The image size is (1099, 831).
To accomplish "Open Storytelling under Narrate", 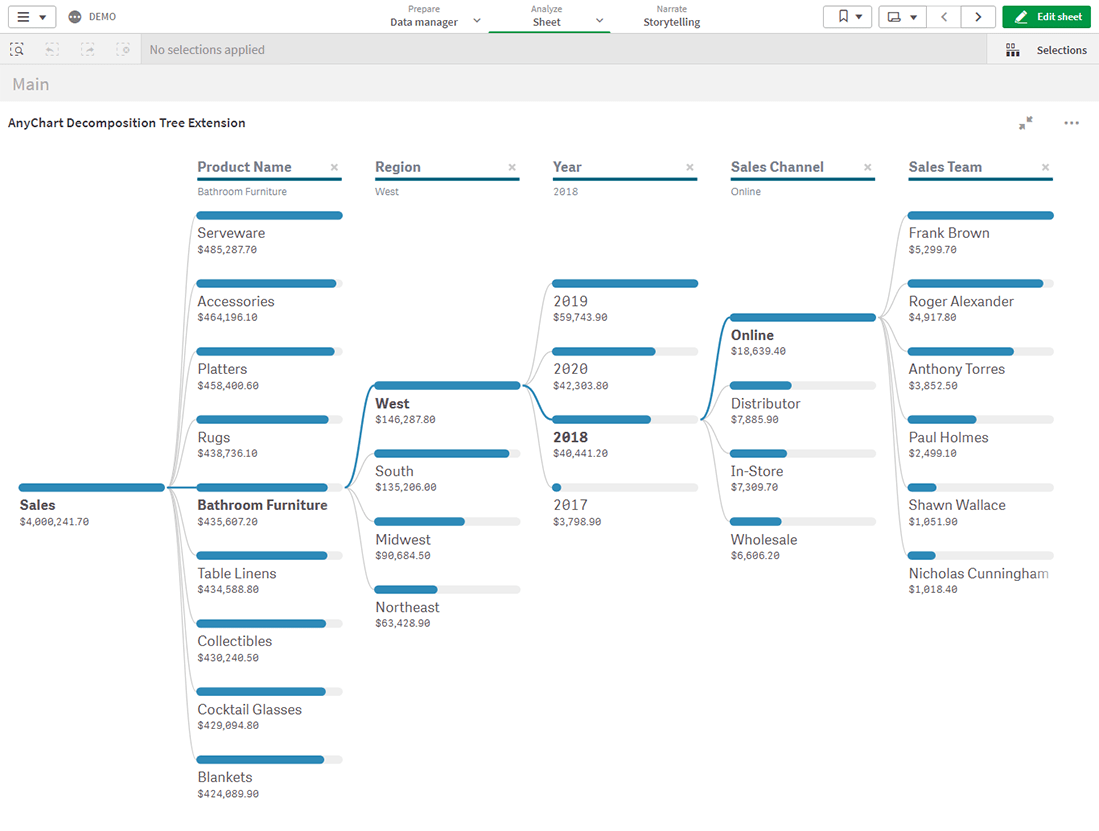I will click(671, 20).
